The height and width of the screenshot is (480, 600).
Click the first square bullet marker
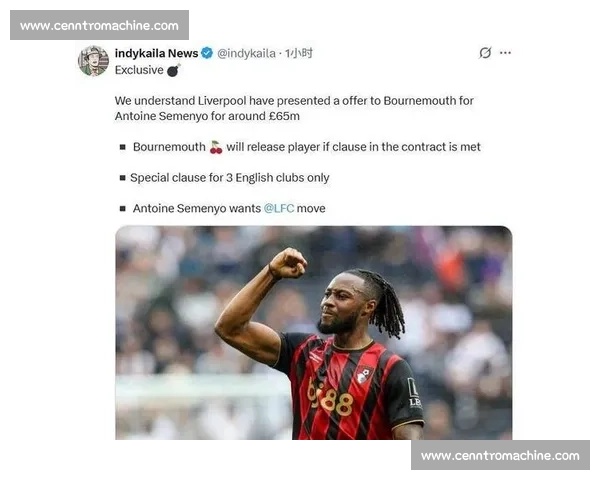click(x=122, y=147)
